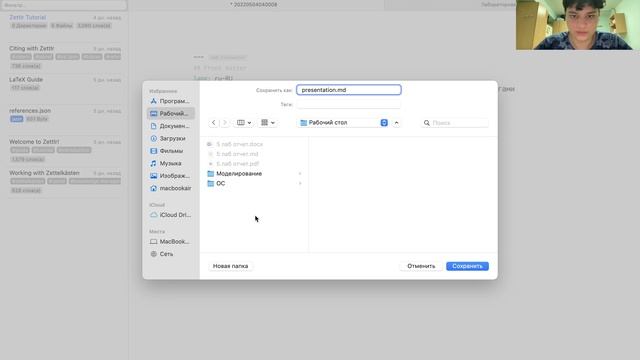The height and width of the screenshot is (360, 640).
Task: Click the Загрузки download icon
Action: [153, 138]
